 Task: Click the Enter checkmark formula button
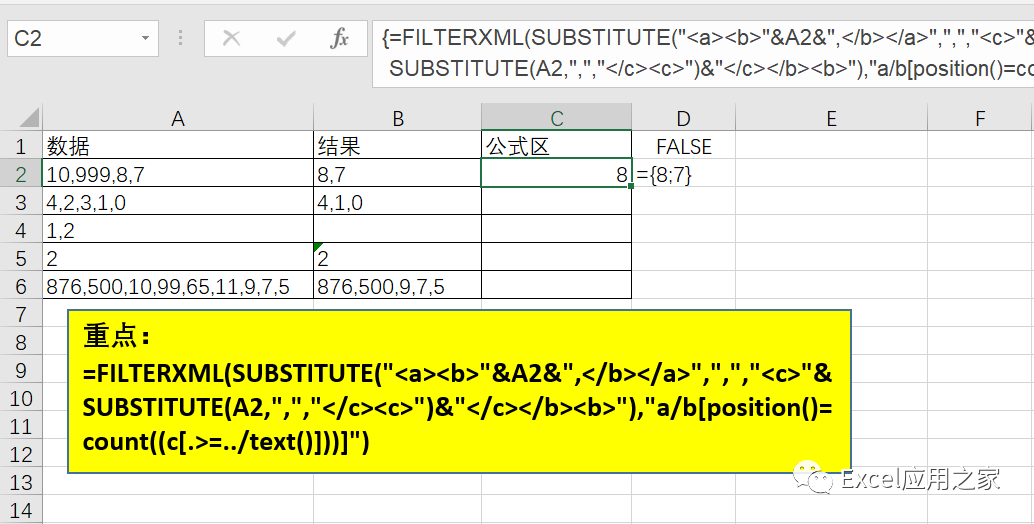tap(286, 38)
